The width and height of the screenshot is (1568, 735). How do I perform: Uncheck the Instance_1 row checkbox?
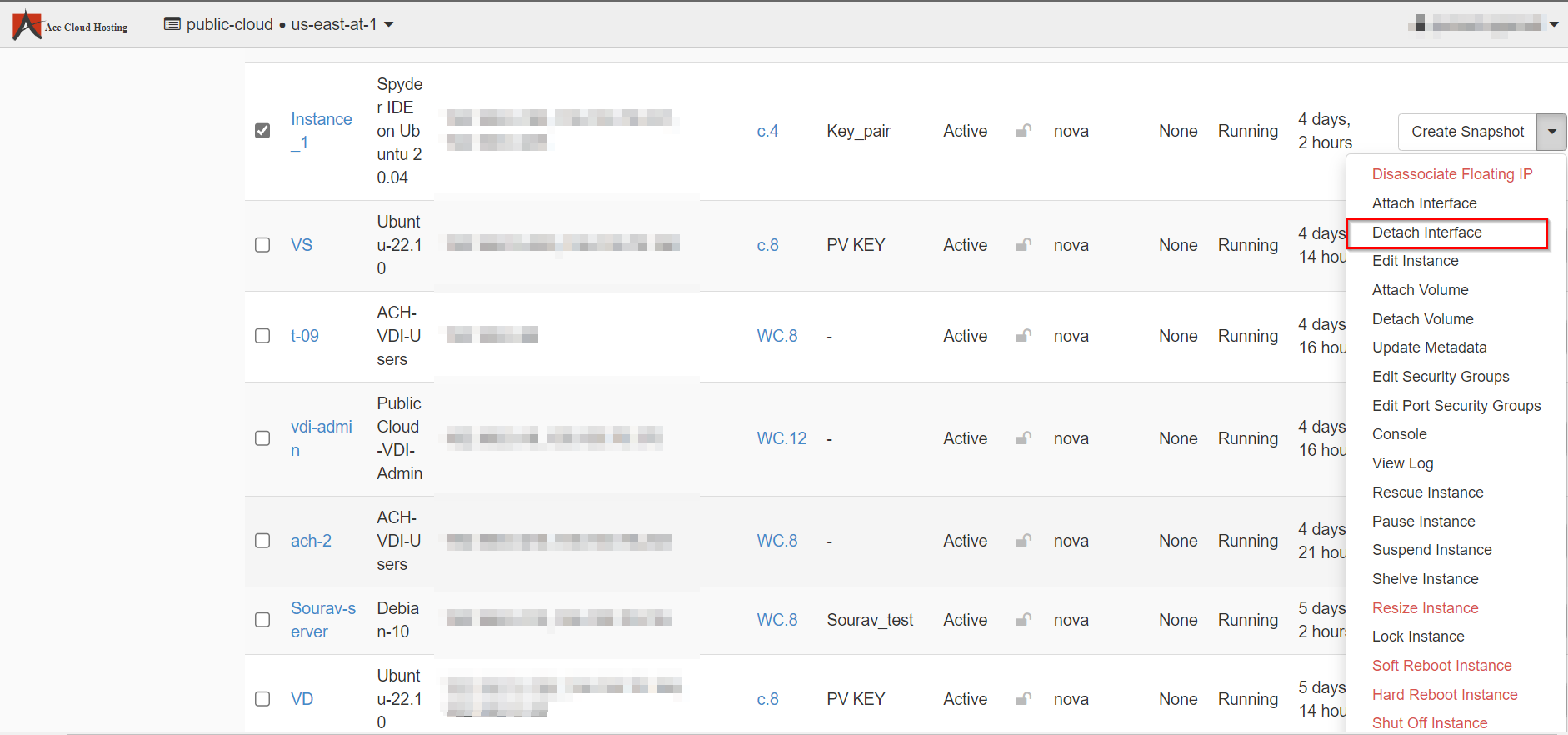coord(262,131)
